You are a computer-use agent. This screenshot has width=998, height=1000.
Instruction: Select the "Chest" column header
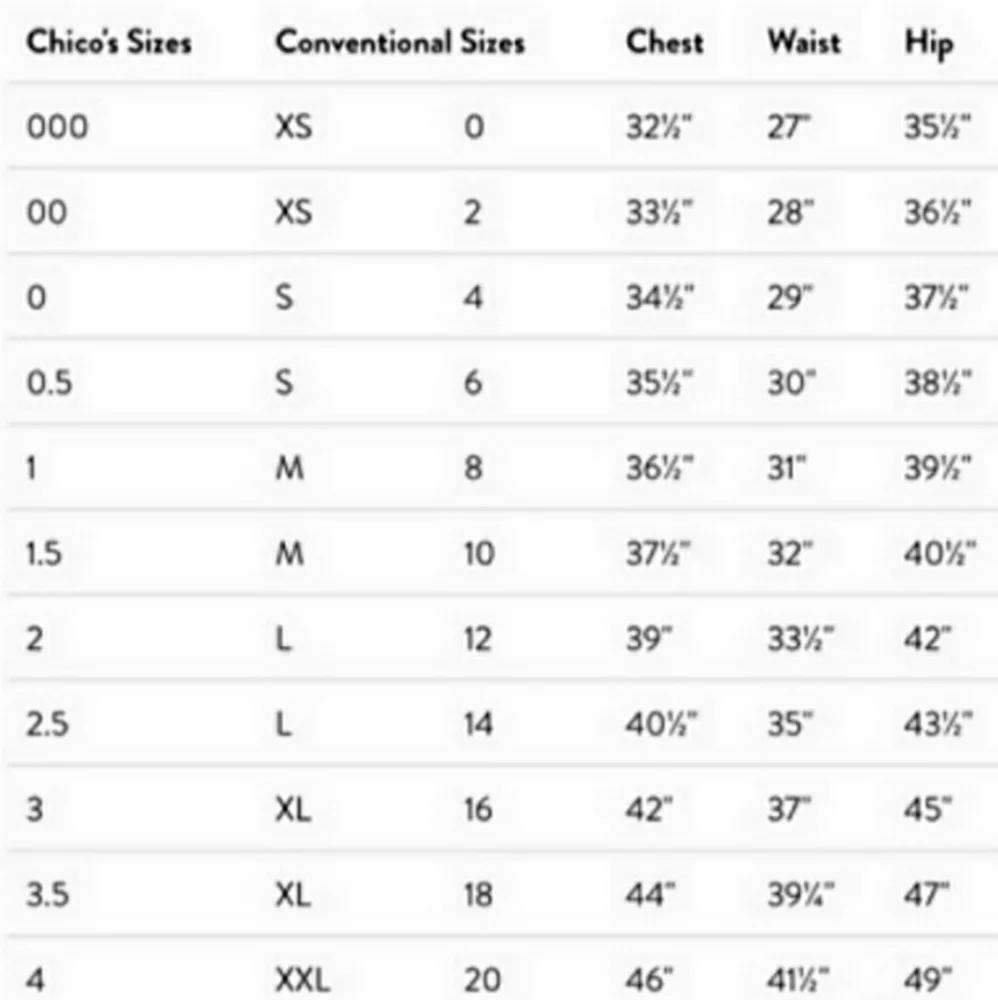pyautogui.click(x=665, y=43)
